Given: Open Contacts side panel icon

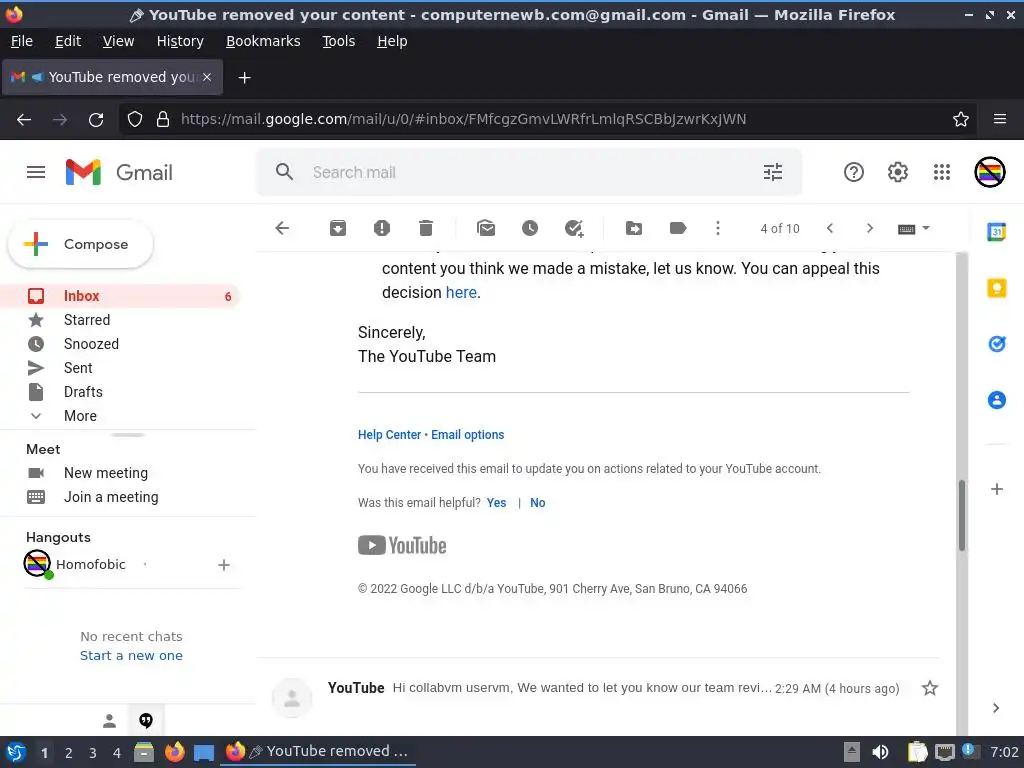Looking at the screenshot, I should [x=997, y=400].
